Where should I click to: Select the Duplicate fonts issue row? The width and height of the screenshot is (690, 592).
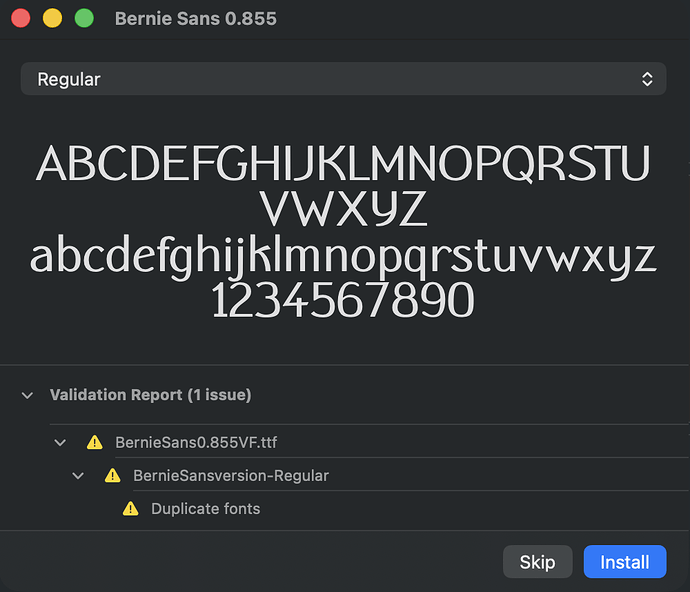coord(205,509)
